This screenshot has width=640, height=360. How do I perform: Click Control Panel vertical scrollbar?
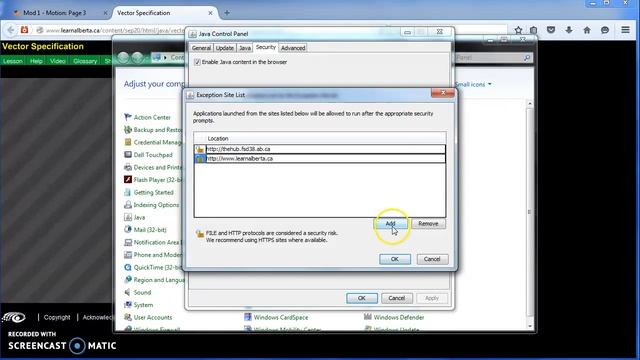pyautogui.click(x=530, y=212)
